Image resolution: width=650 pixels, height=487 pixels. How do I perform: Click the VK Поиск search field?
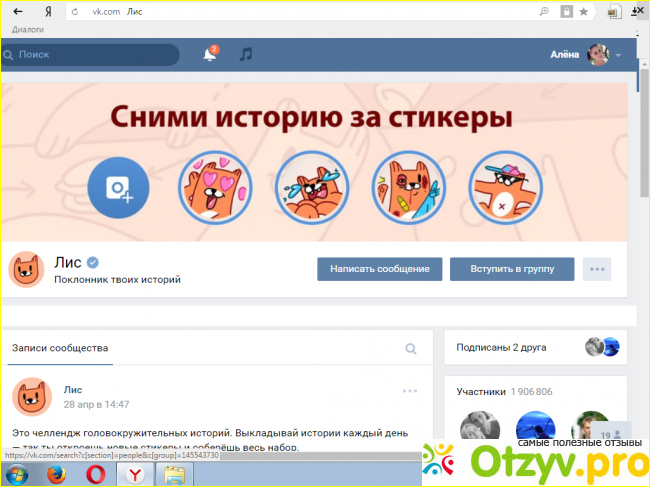90,54
